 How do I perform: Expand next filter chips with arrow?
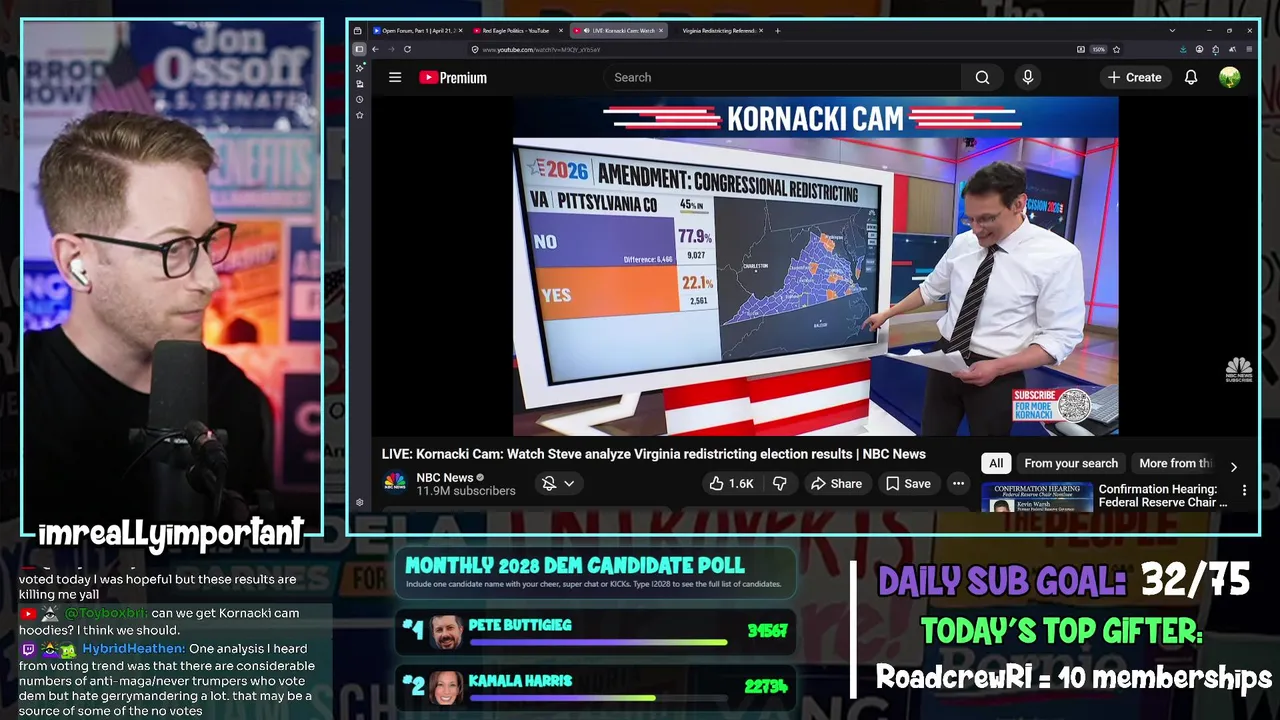tap(1233, 466)
